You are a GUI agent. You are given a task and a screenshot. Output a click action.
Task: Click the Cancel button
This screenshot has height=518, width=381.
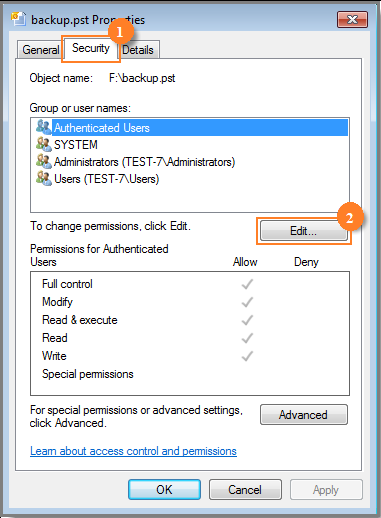click(245, 490)
